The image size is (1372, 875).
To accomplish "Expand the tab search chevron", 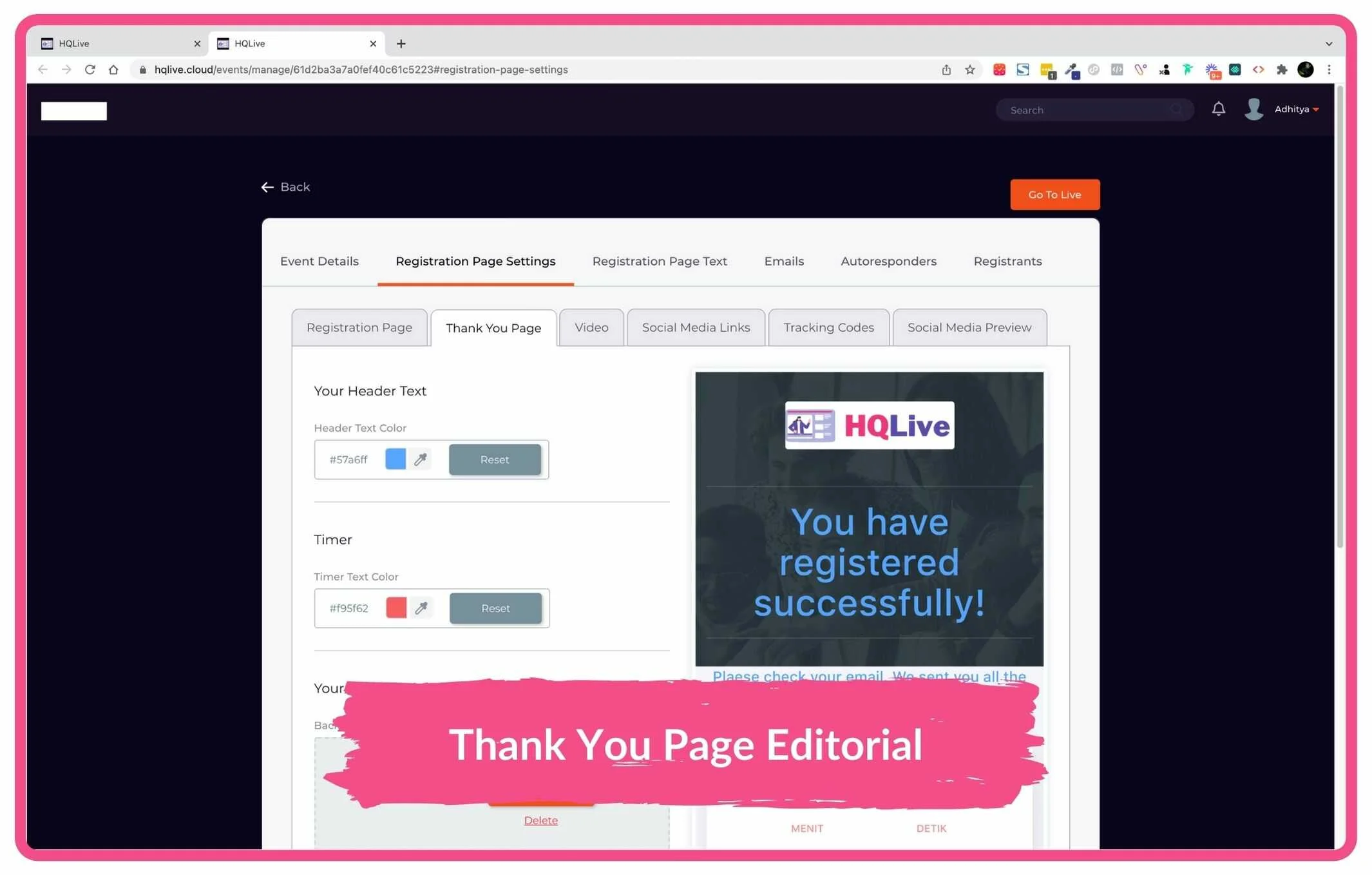I will [x=1328, y=44].
